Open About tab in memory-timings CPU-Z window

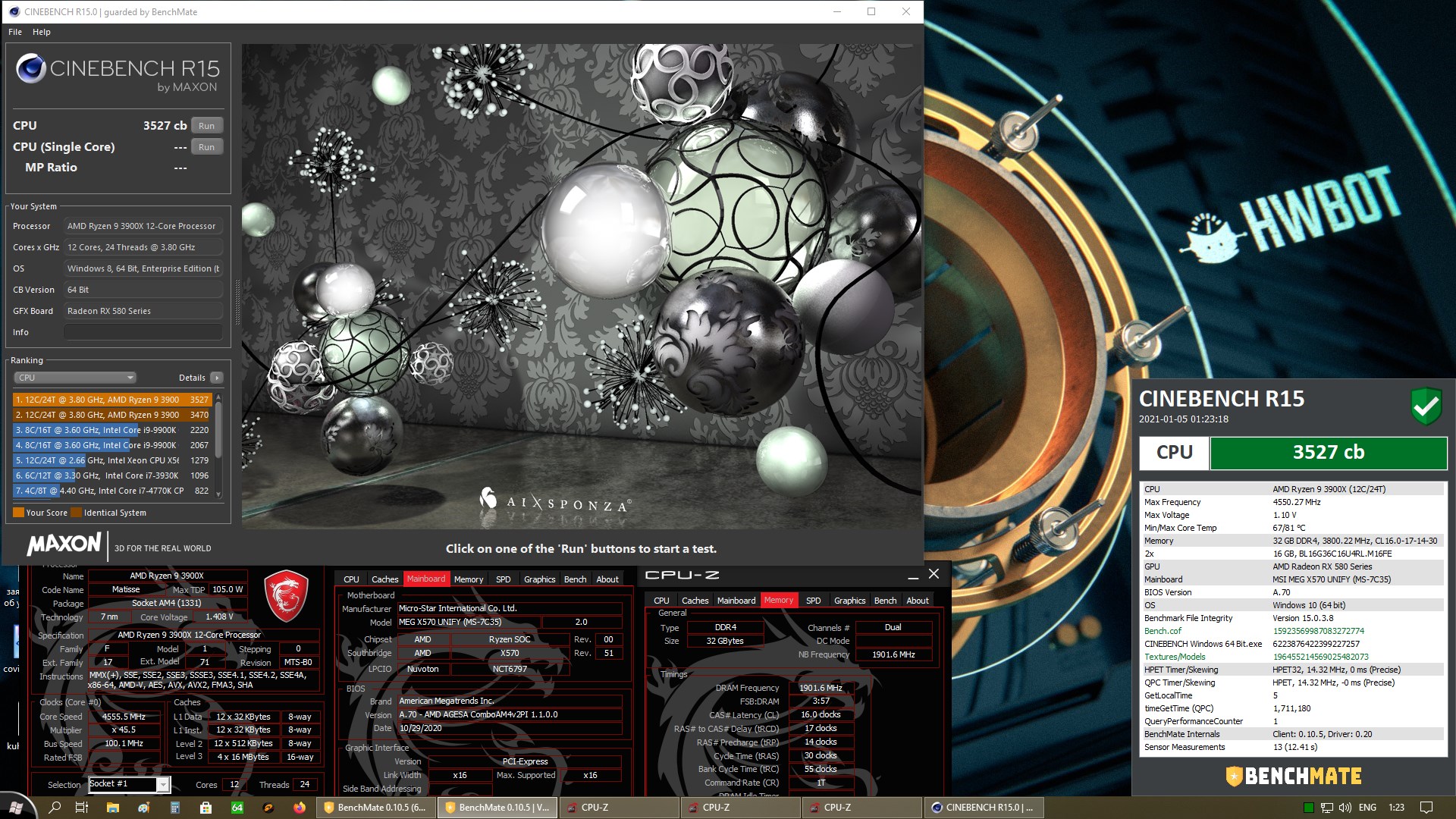click(x=918, y=601)
